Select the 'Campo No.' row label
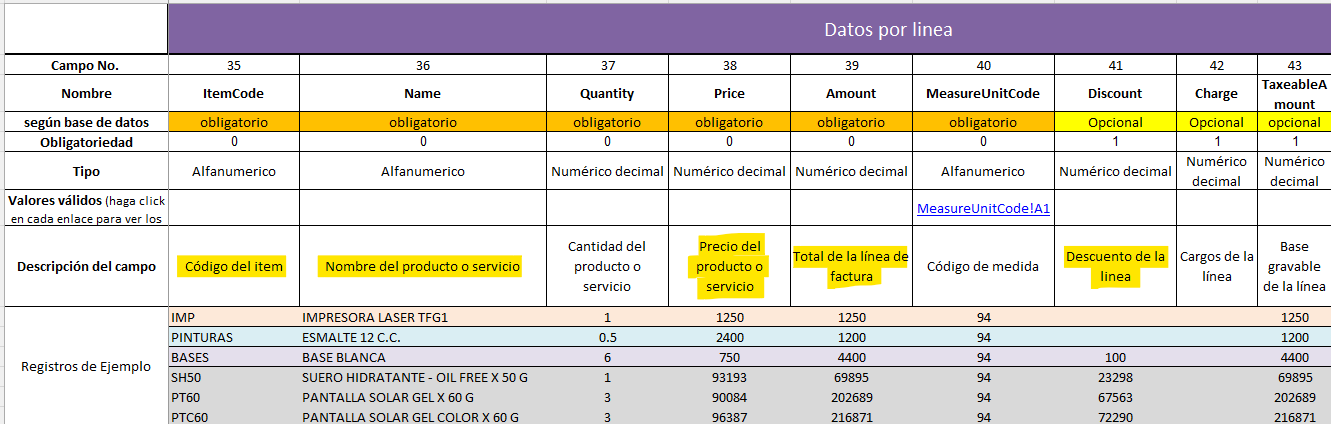Image resolution: width=1331 pixels, height=424 pixels. coord(86,65)
